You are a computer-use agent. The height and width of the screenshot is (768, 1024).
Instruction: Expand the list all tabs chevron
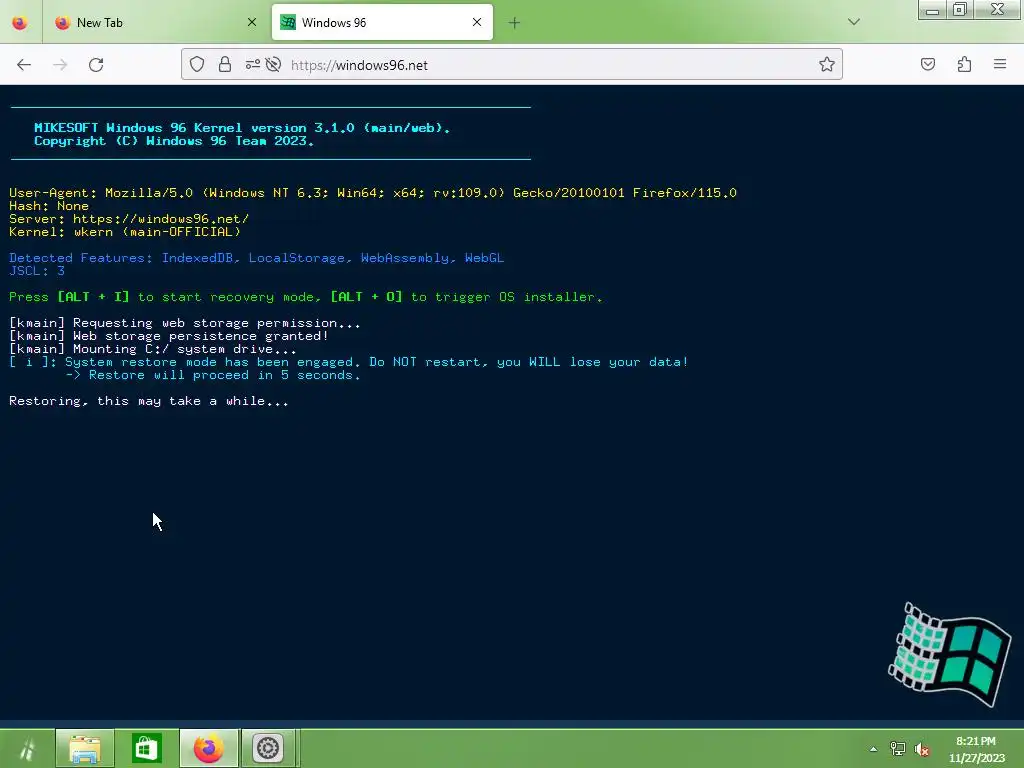click(854, 22)
